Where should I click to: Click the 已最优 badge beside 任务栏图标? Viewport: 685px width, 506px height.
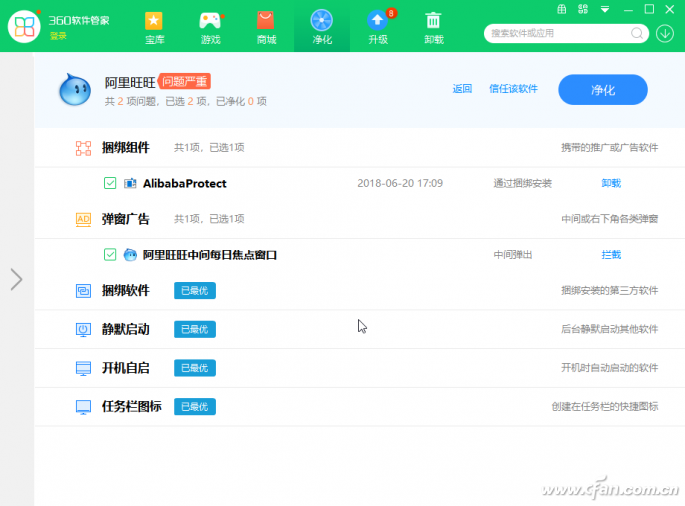pos(195,407)
